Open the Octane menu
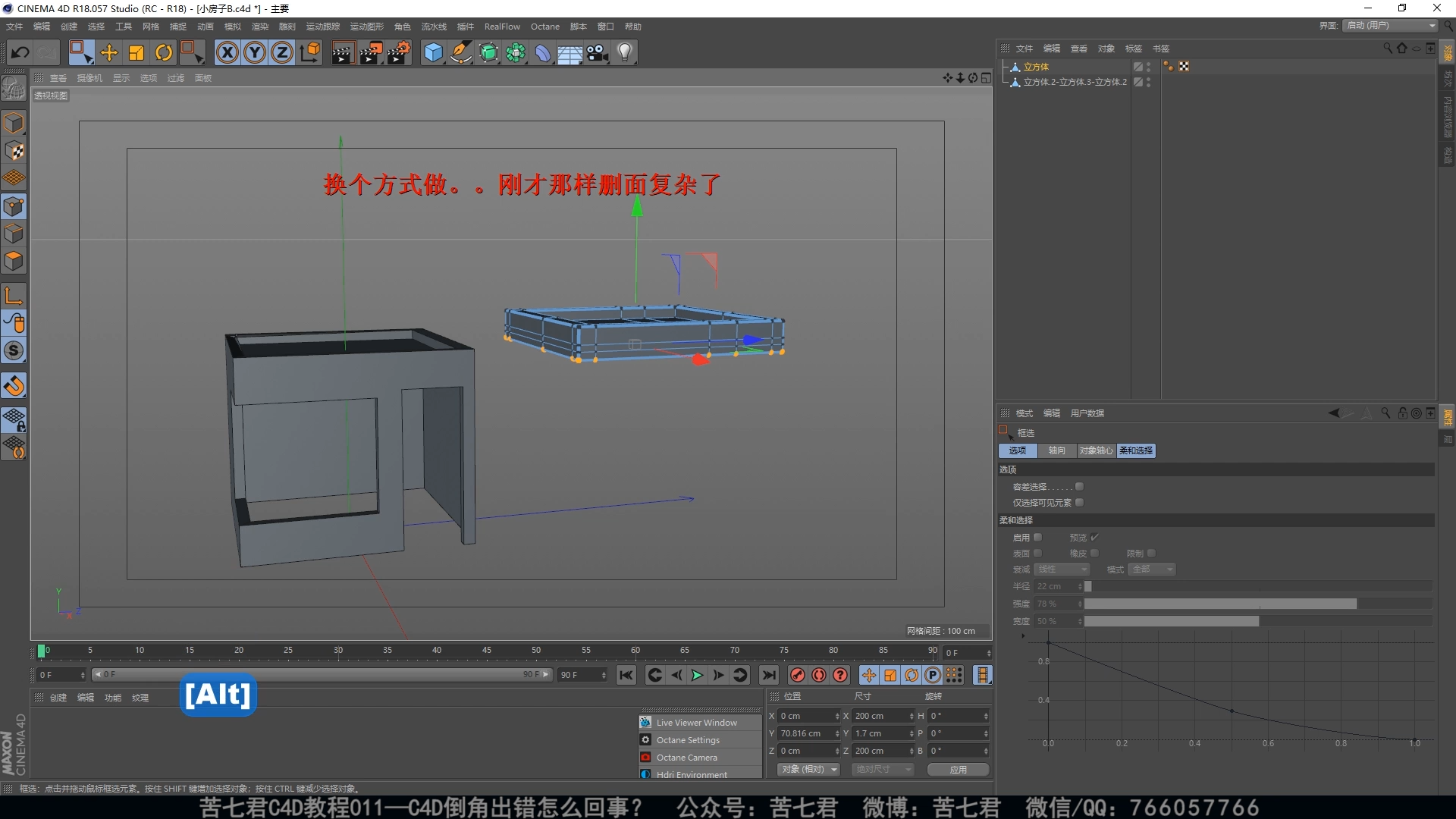The width and height of the screenshot is (1456, 819). (545, 27)
